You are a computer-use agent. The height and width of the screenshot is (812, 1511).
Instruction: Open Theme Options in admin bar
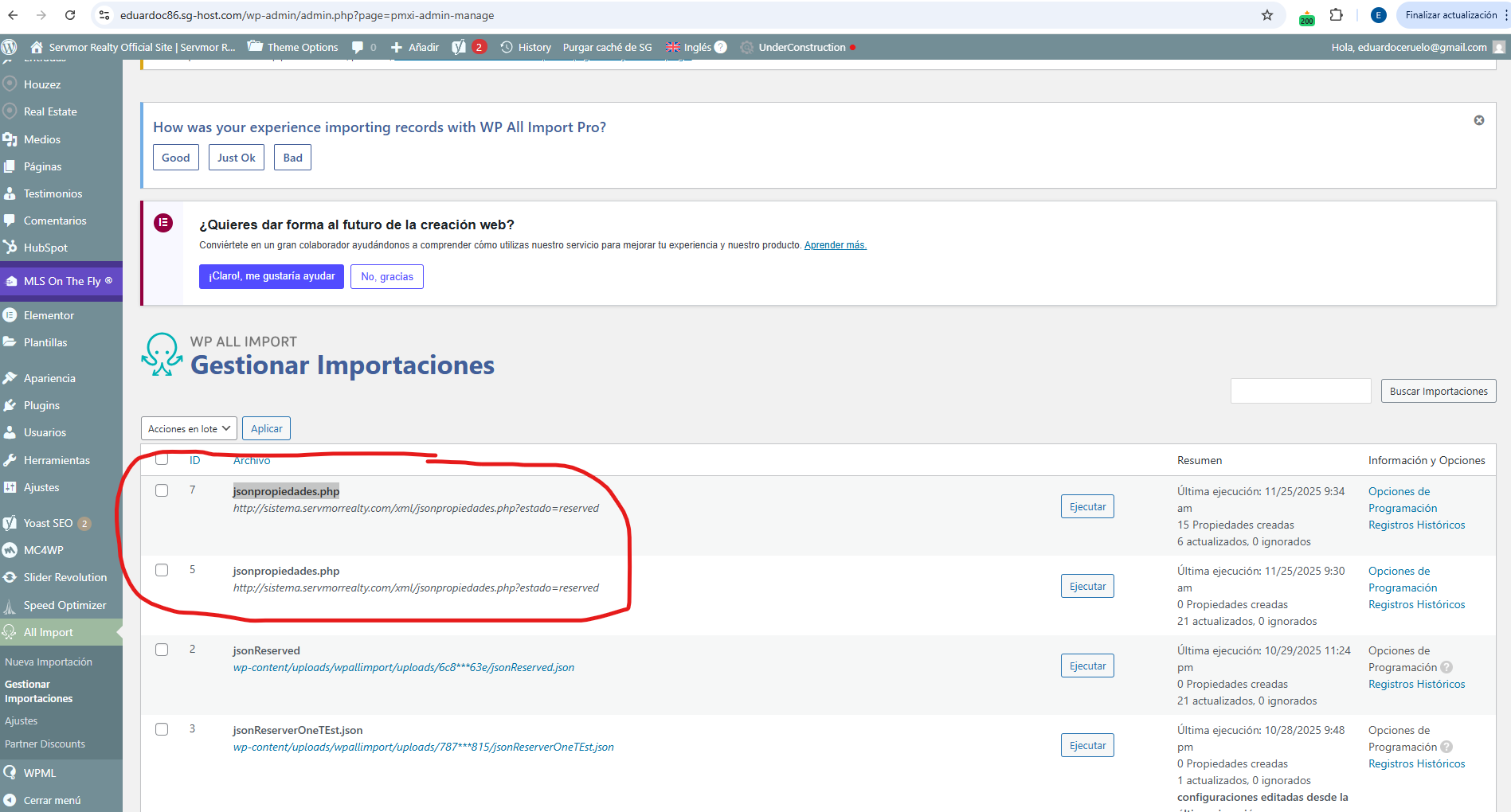[293, 47]
